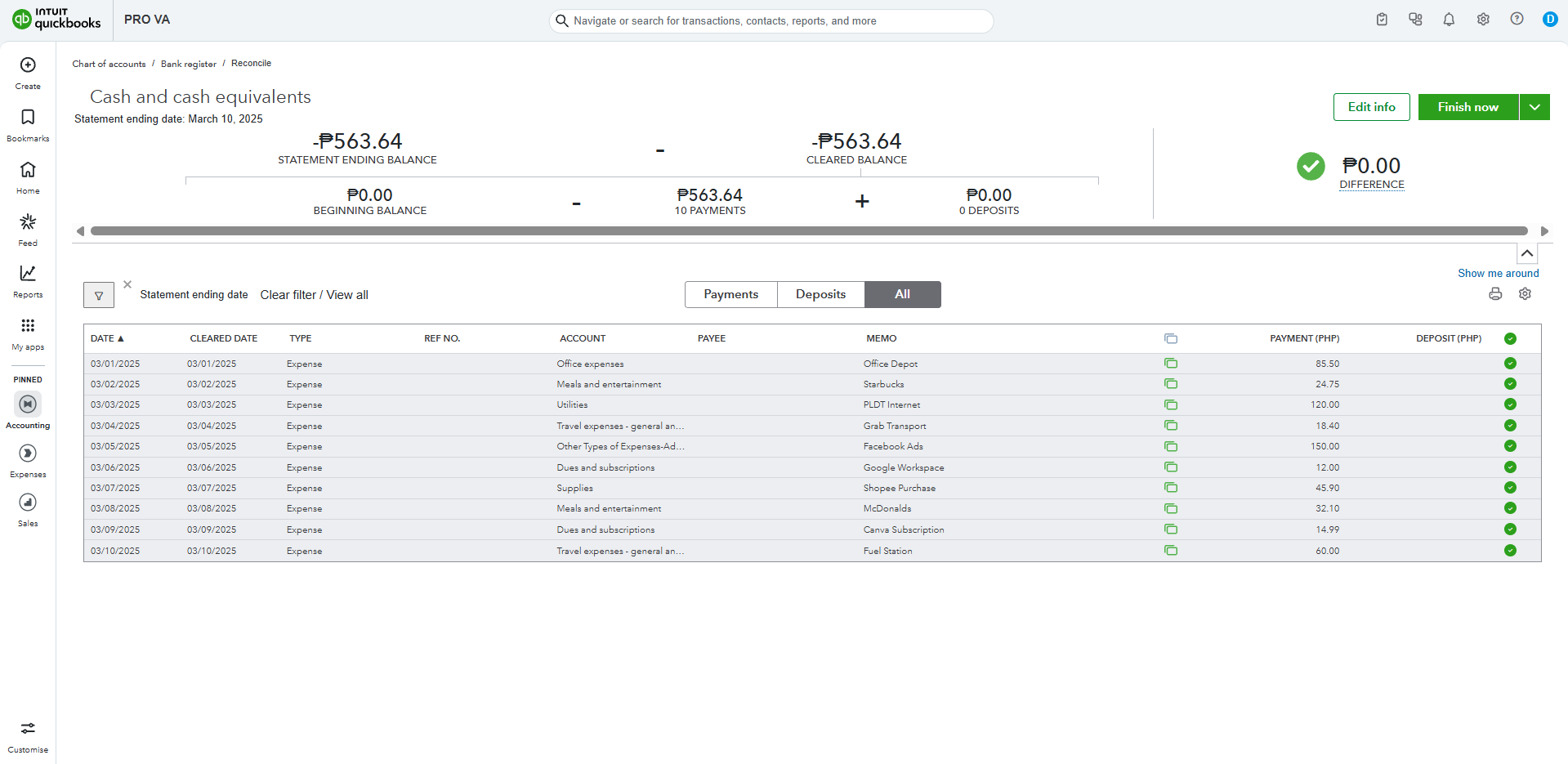Open the My apps grid
Image resolution: width=1568 pixels, height=764 pixels.
pyautogui.click(x=28, y=333)
